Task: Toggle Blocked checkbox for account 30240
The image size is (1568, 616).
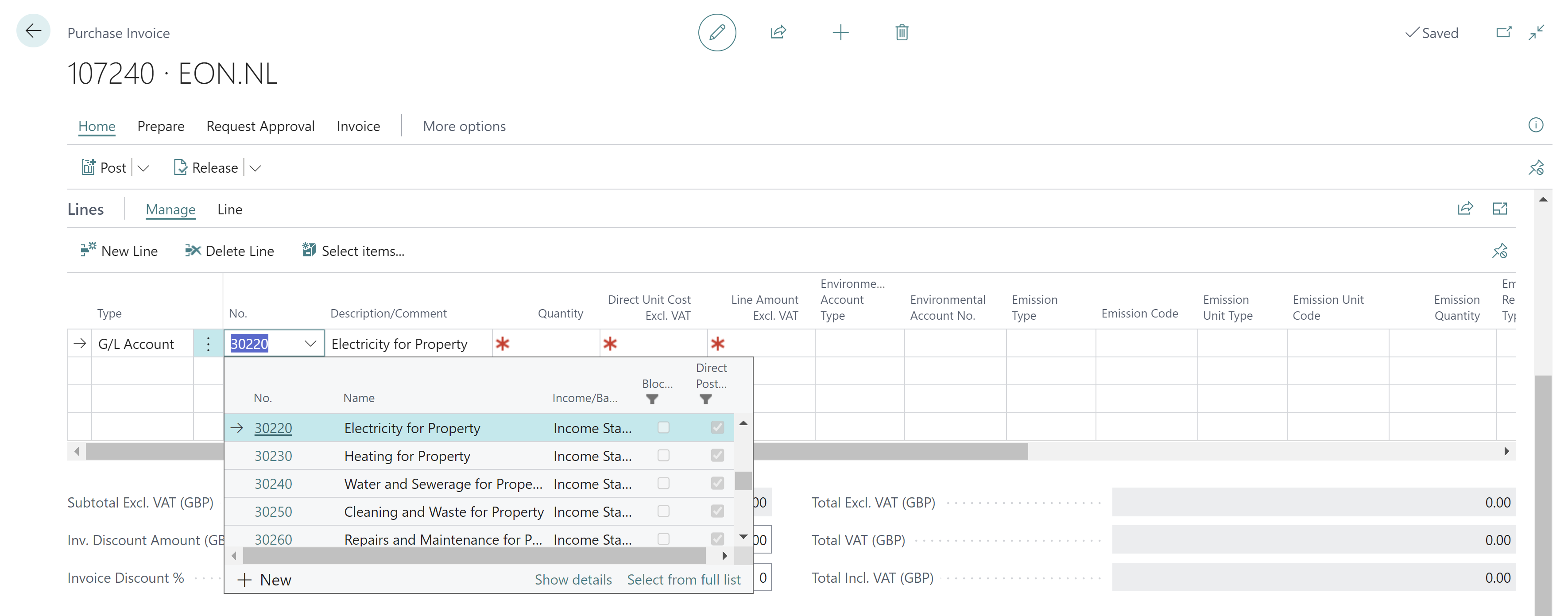Action: click(663, 483)
